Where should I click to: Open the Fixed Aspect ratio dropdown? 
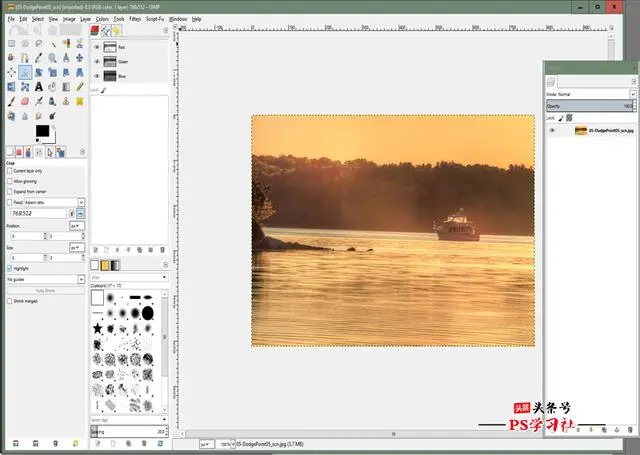pos(54,202)
